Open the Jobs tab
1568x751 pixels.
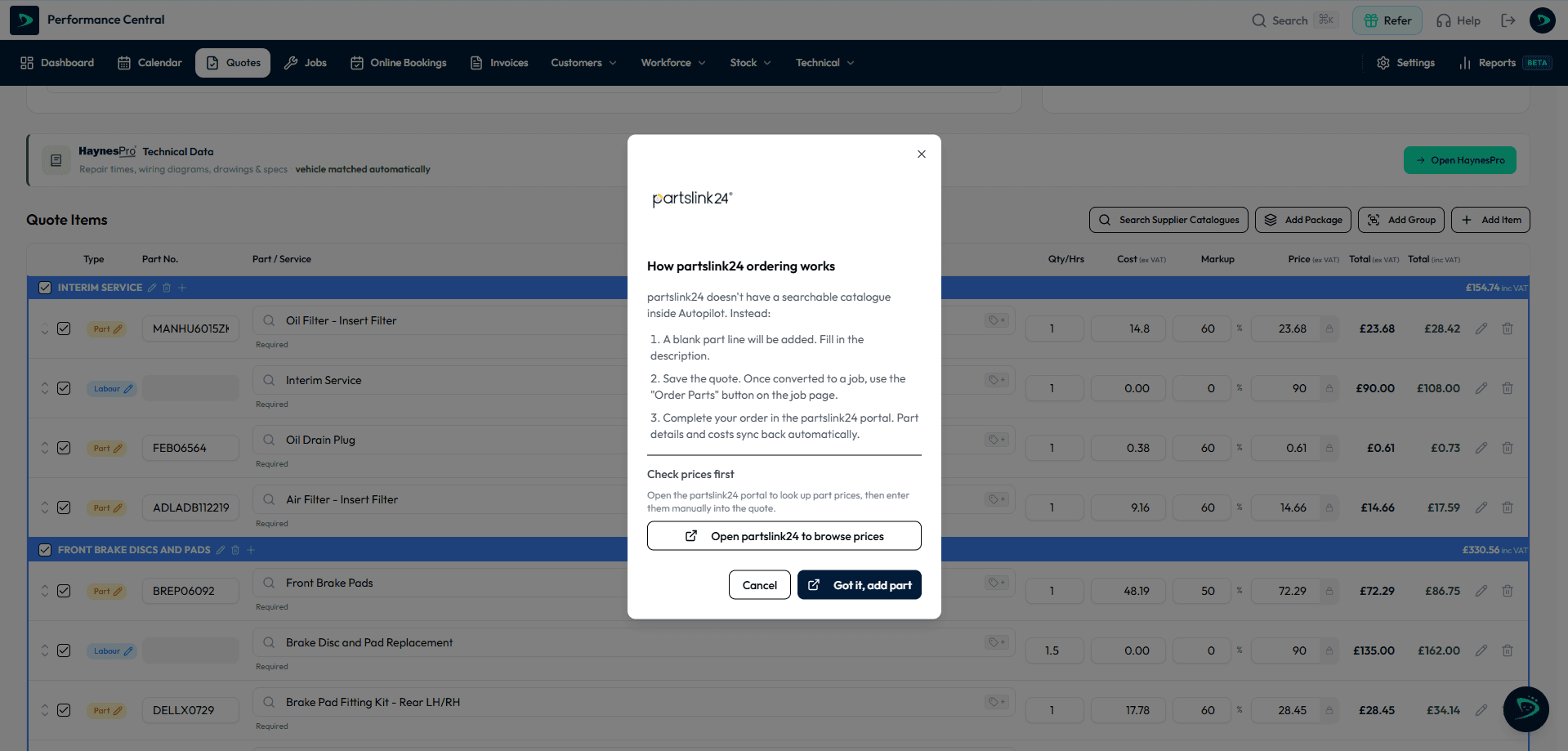(306, 63)
